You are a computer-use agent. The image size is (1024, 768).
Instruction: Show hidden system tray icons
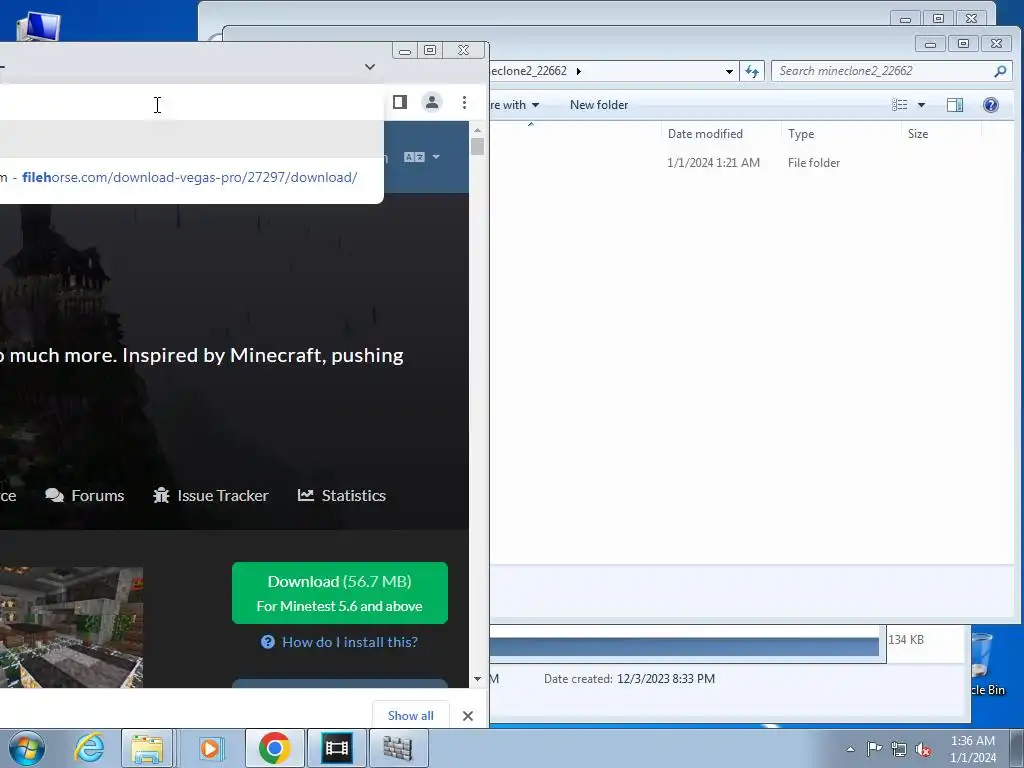[850, 749]
